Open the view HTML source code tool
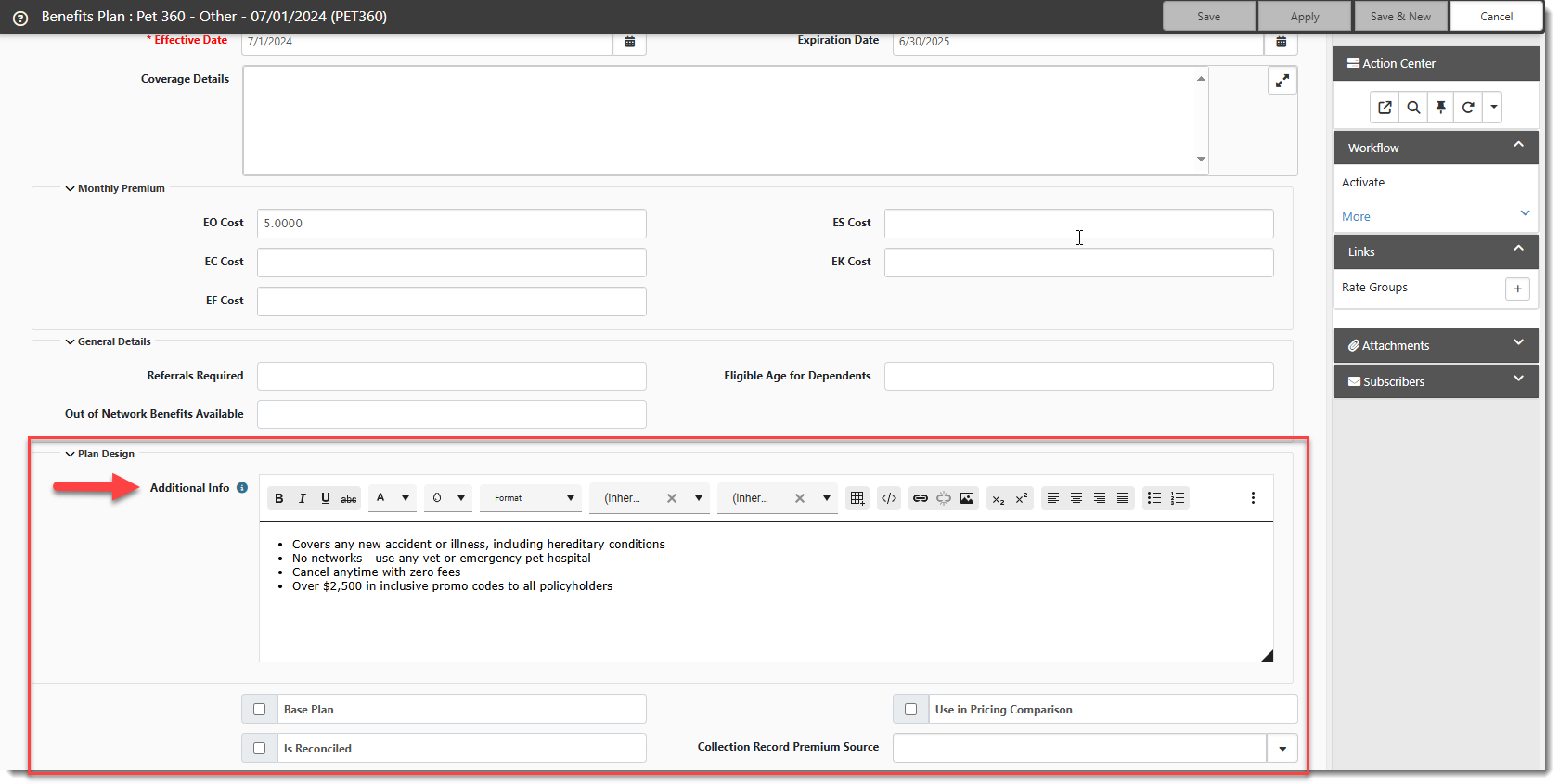The width and height of the screenshot is (1559, 784). click(889, 498)
